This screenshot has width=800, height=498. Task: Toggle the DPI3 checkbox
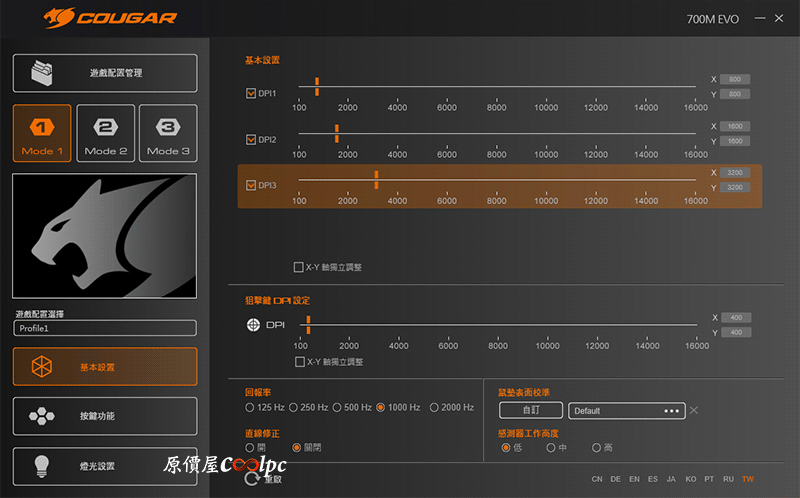tap(251, 185)
